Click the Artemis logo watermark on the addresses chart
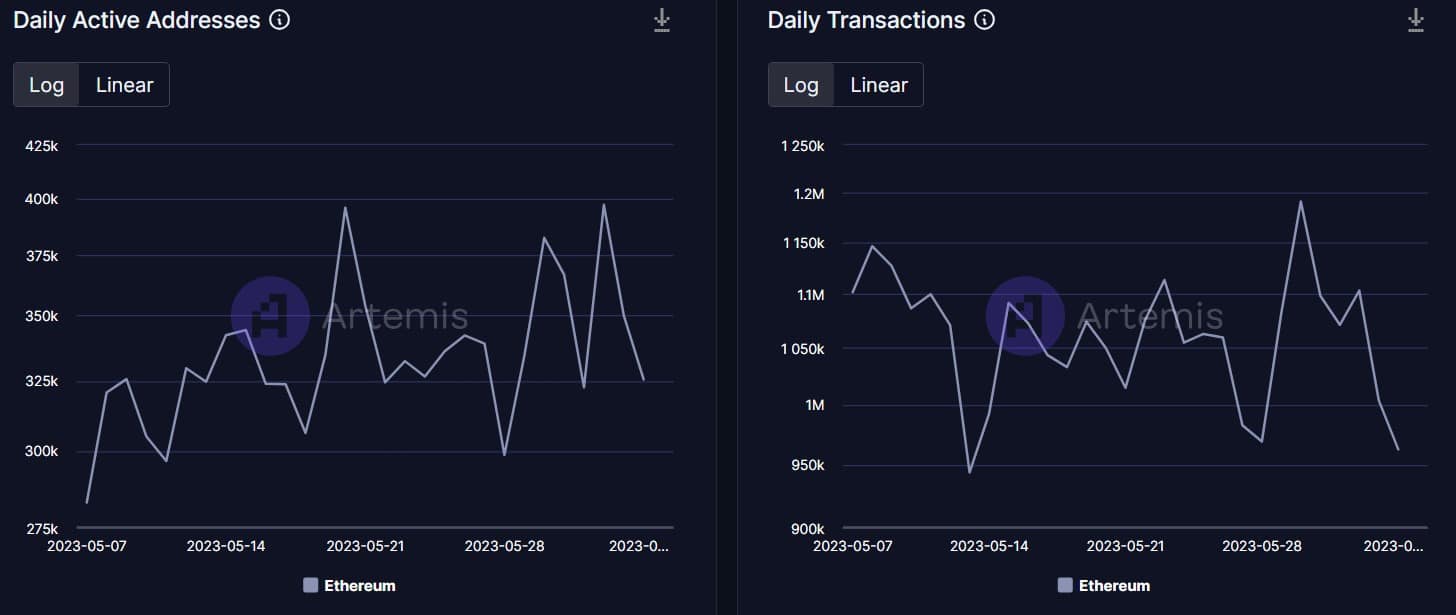Screen dimensions: 1456x615 [270, 316]
